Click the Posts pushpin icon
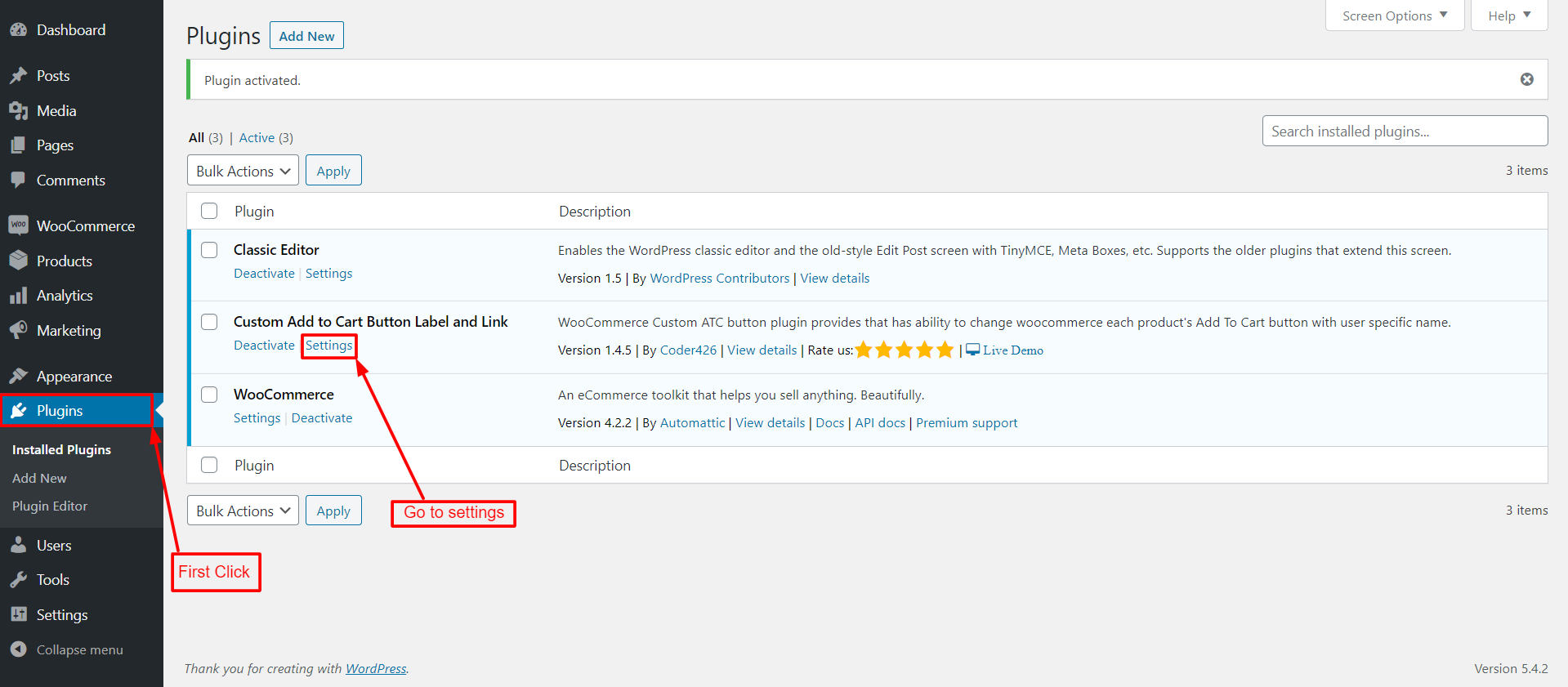 (x=19, y=76)
